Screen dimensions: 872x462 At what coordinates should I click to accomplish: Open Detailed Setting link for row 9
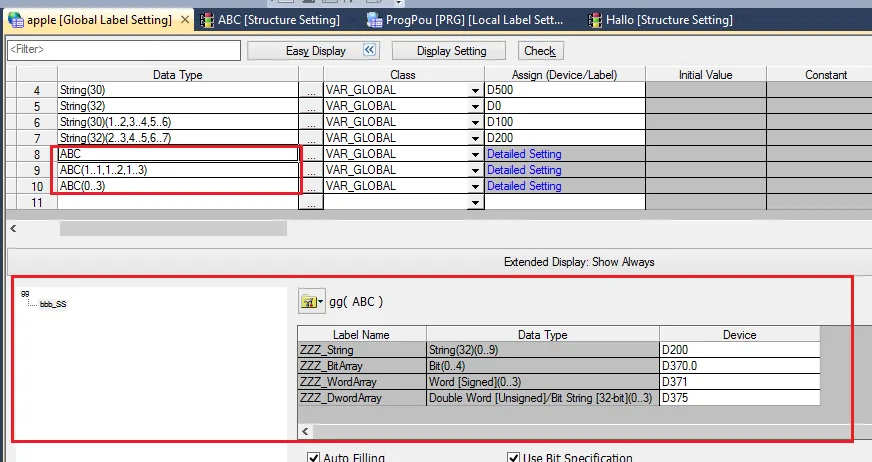[x=524, y=170]
